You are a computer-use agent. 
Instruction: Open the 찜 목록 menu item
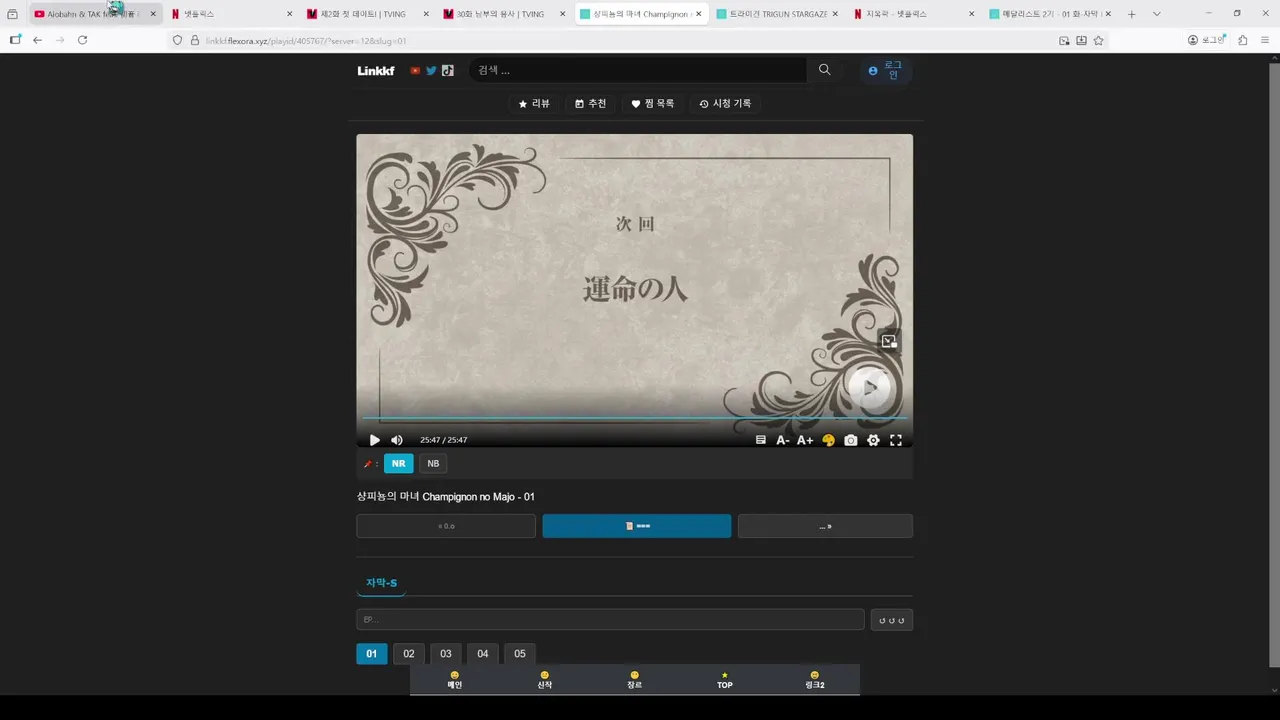[653, 104]
